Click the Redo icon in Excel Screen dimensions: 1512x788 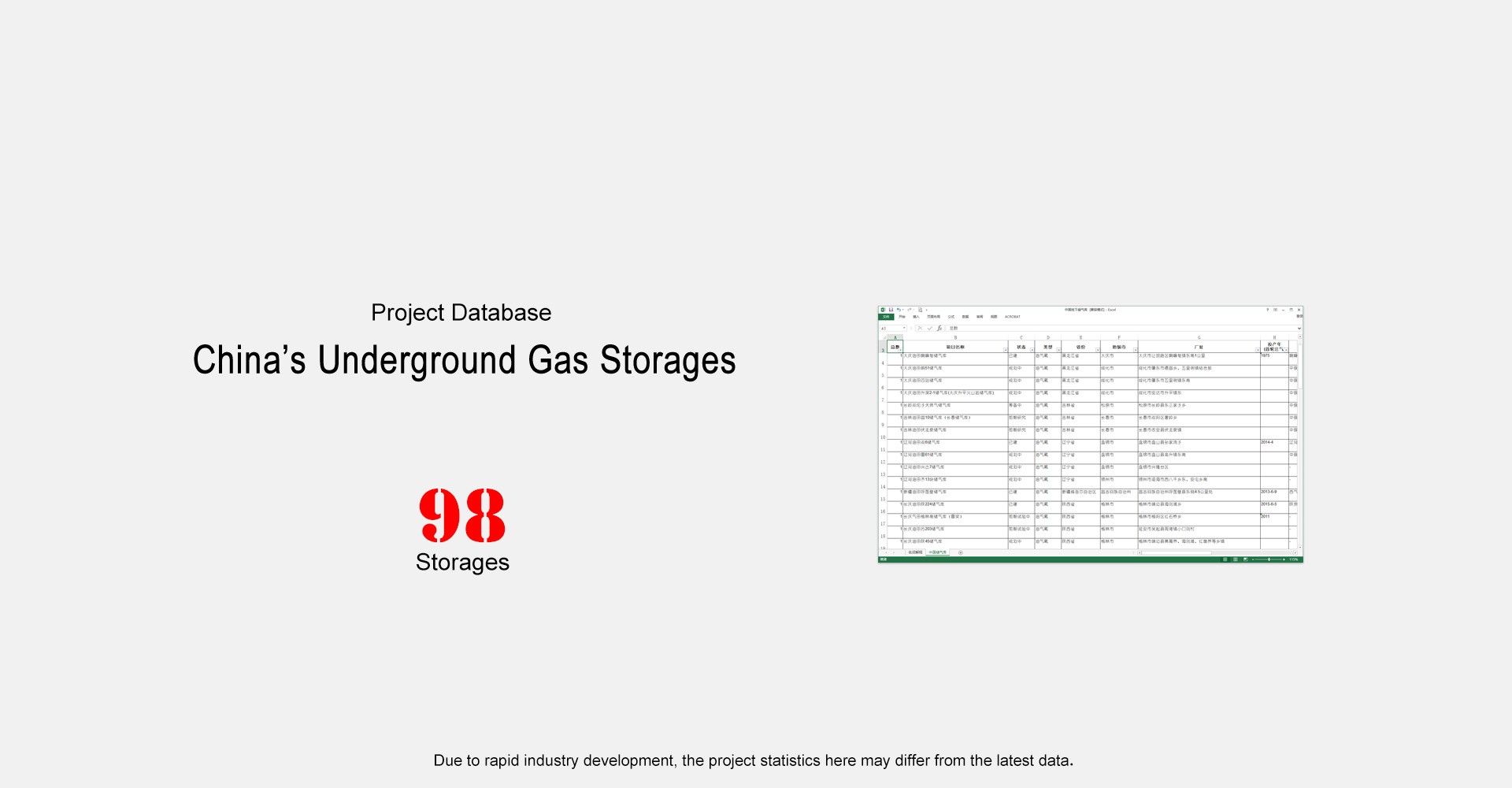910,310
